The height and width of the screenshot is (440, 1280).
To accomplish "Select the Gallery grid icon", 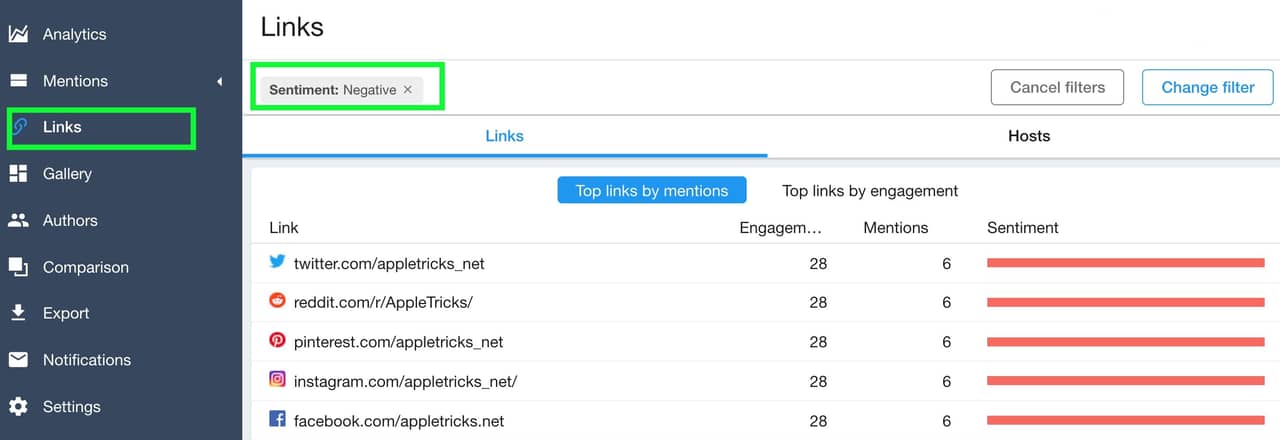I will coord(18,174).
